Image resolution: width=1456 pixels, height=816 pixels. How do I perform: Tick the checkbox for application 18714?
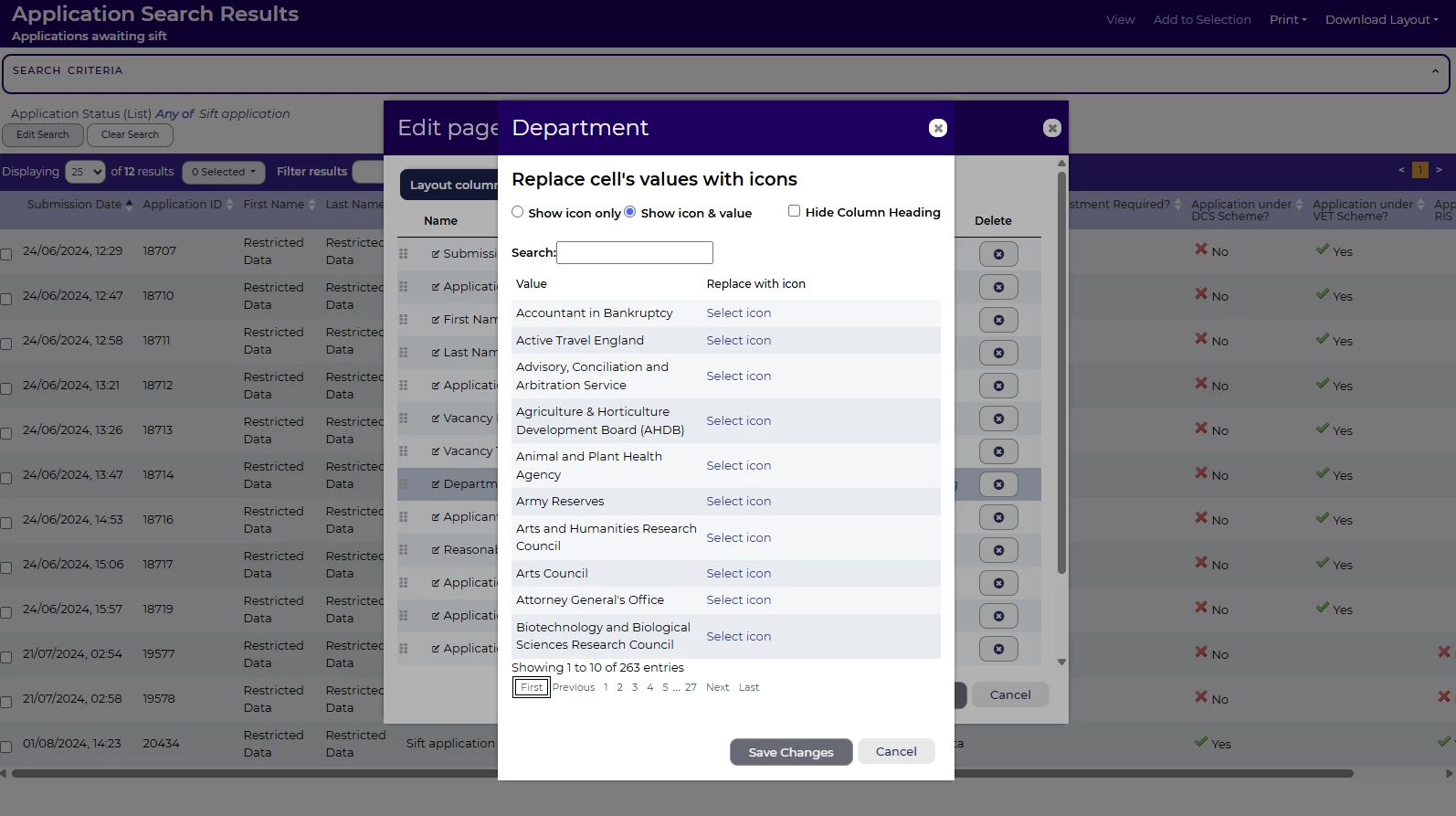[5, 478]
